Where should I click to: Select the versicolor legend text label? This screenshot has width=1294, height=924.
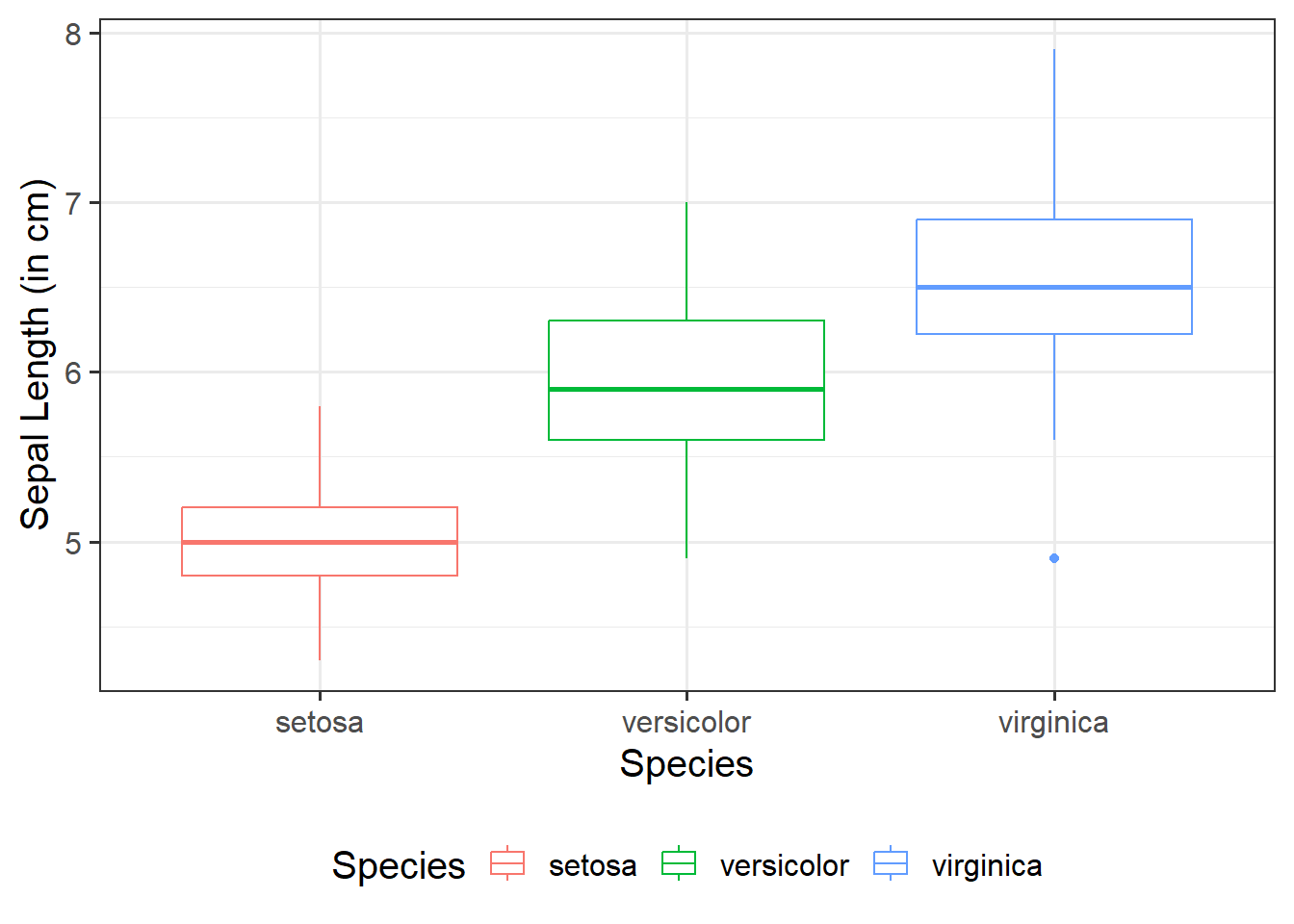tap(784, 865)
